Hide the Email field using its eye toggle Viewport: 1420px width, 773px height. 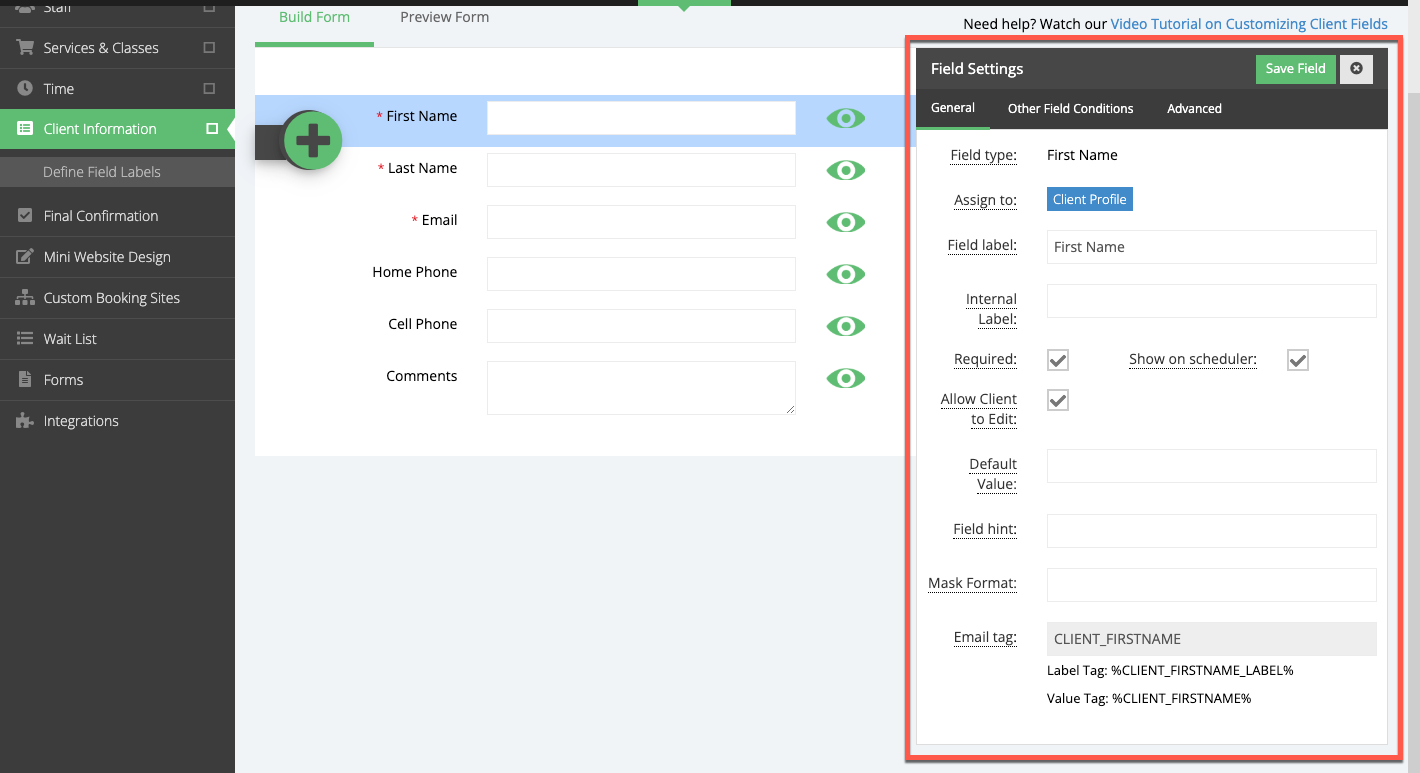(845, 222)
